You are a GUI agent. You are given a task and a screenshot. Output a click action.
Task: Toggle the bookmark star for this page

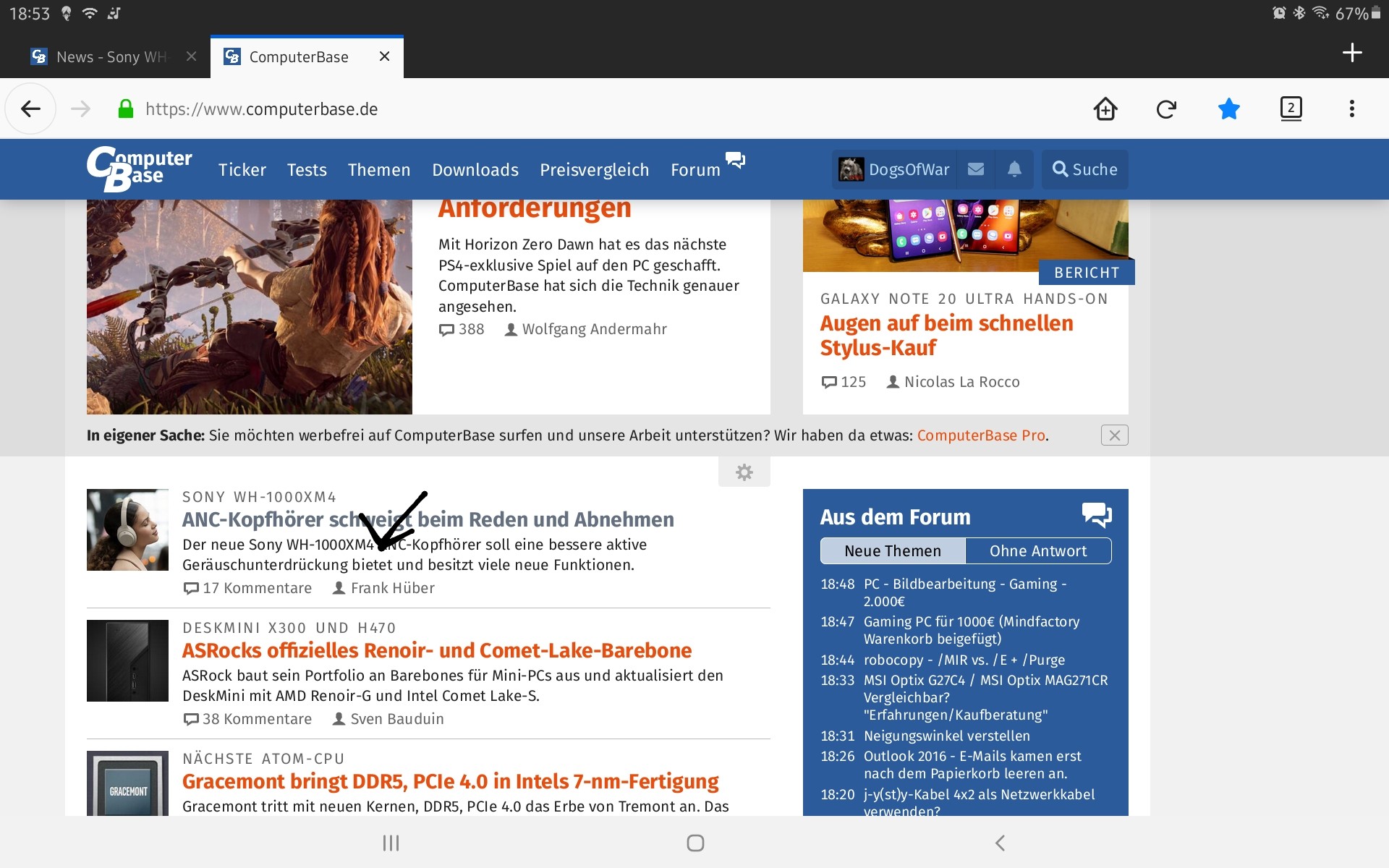pyautogui.click(x=1228, y=109)
